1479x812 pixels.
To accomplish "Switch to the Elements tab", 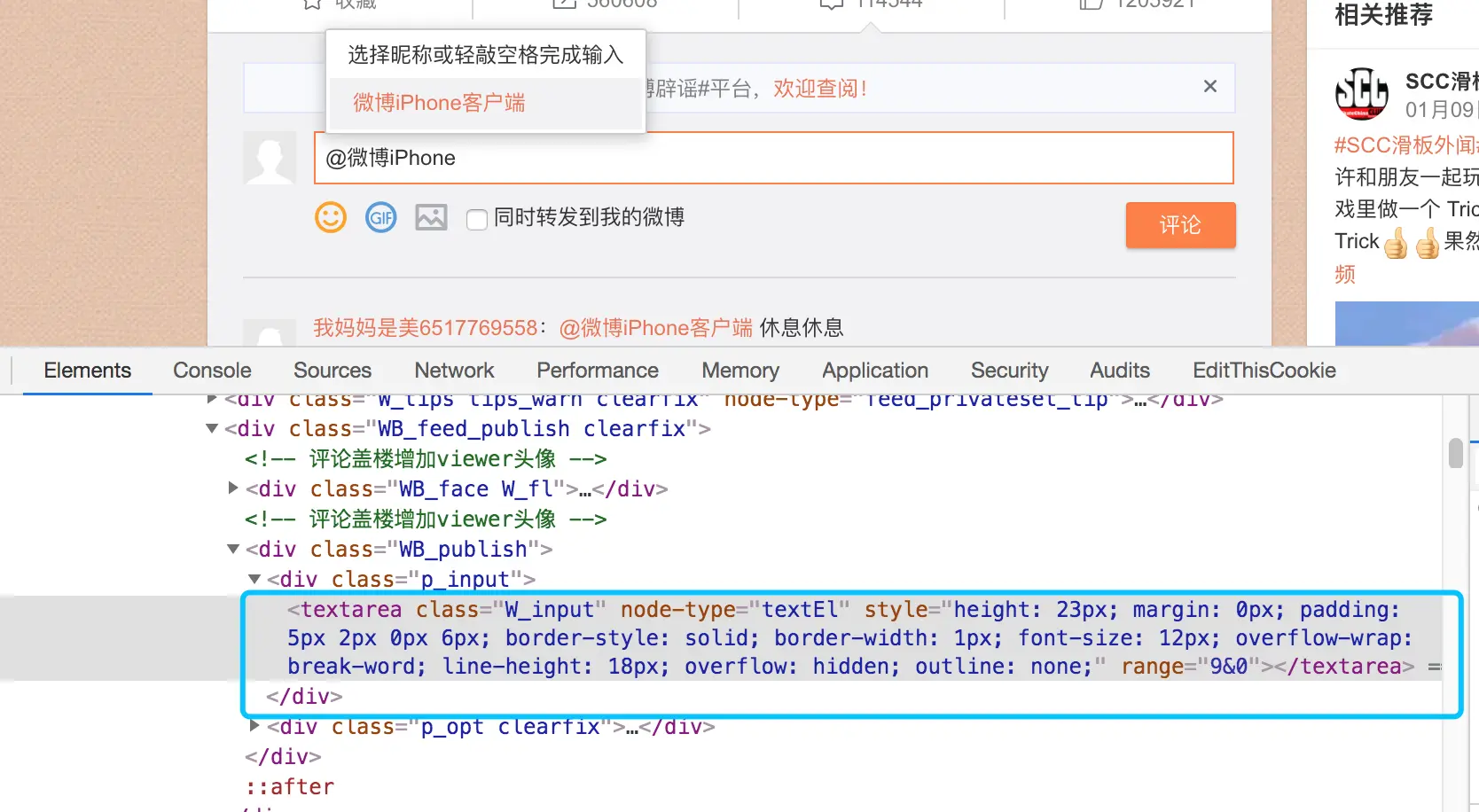I will tap(88, 371).
